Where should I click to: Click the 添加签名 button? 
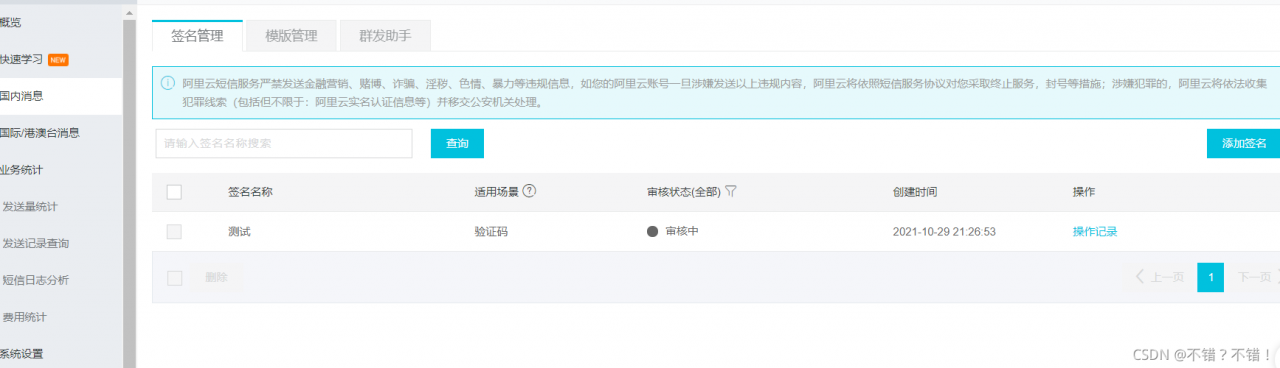(x=1243, y=143)
